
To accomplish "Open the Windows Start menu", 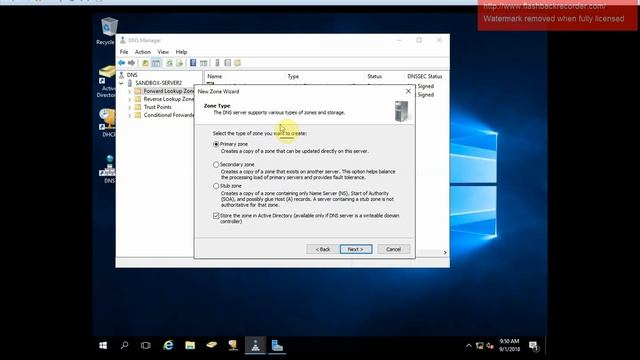I will point(103,346).
